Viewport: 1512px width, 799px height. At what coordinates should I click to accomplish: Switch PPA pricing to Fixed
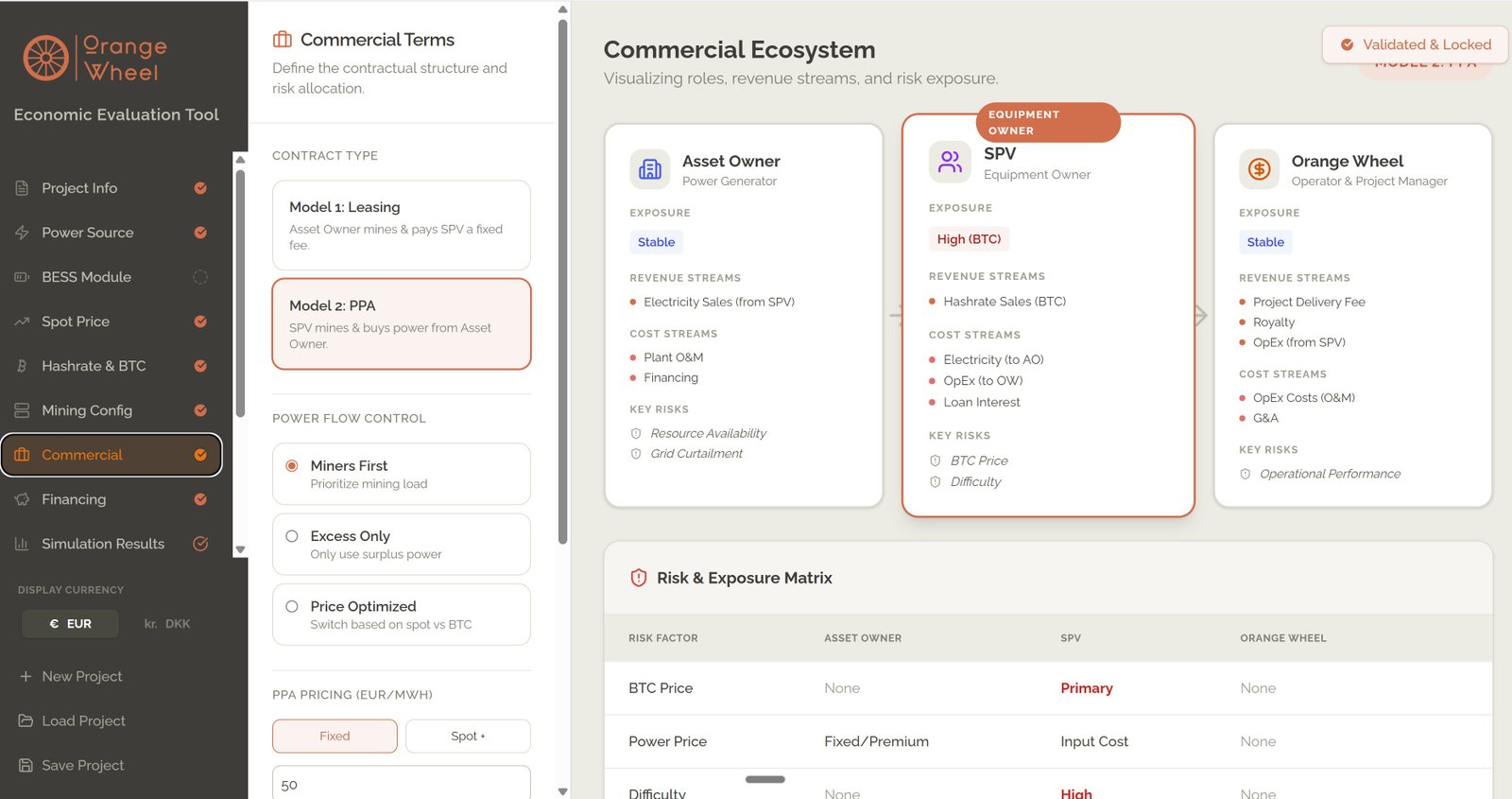[335, 736]
